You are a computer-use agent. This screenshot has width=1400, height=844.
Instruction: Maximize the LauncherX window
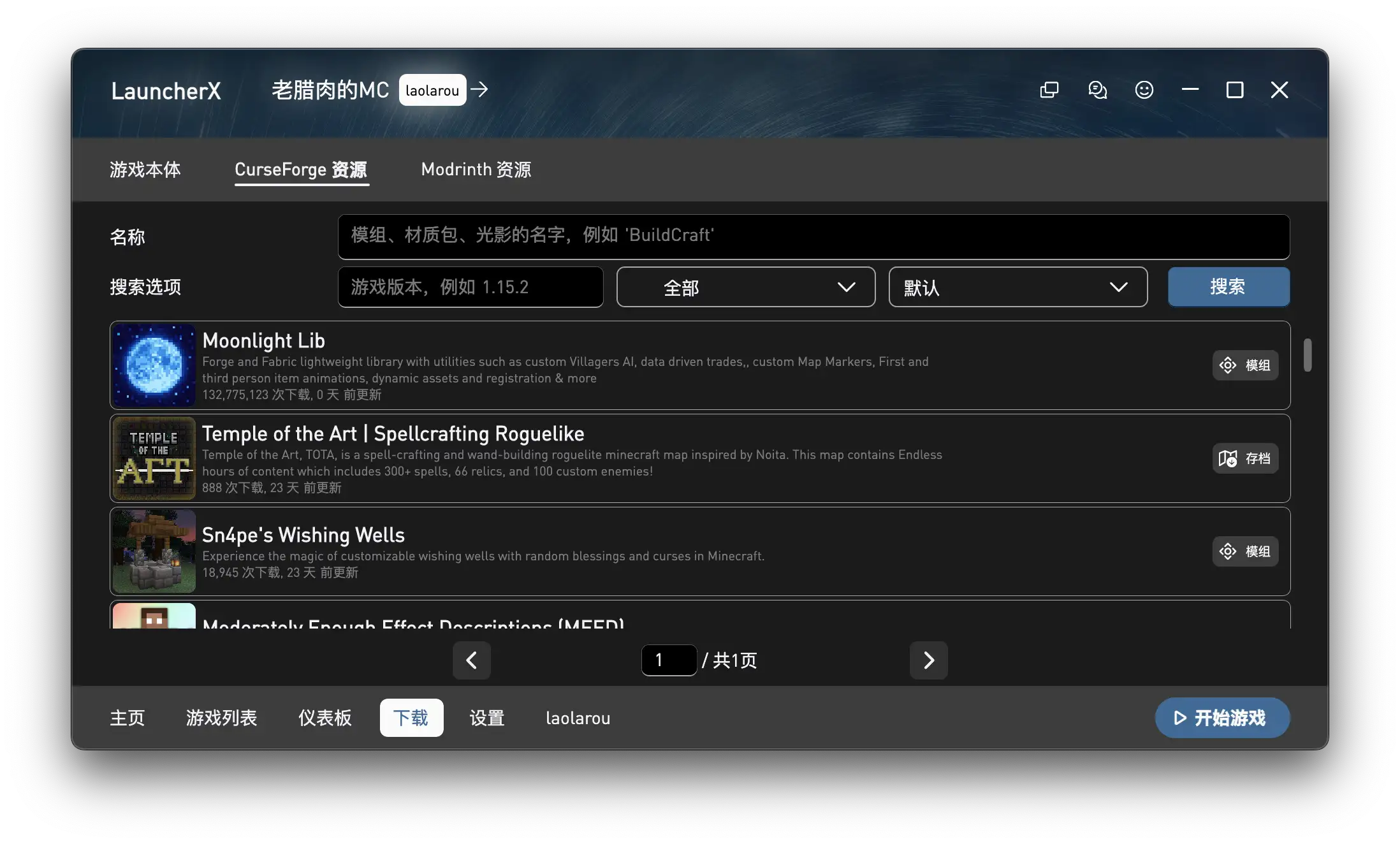point(1235,90)
